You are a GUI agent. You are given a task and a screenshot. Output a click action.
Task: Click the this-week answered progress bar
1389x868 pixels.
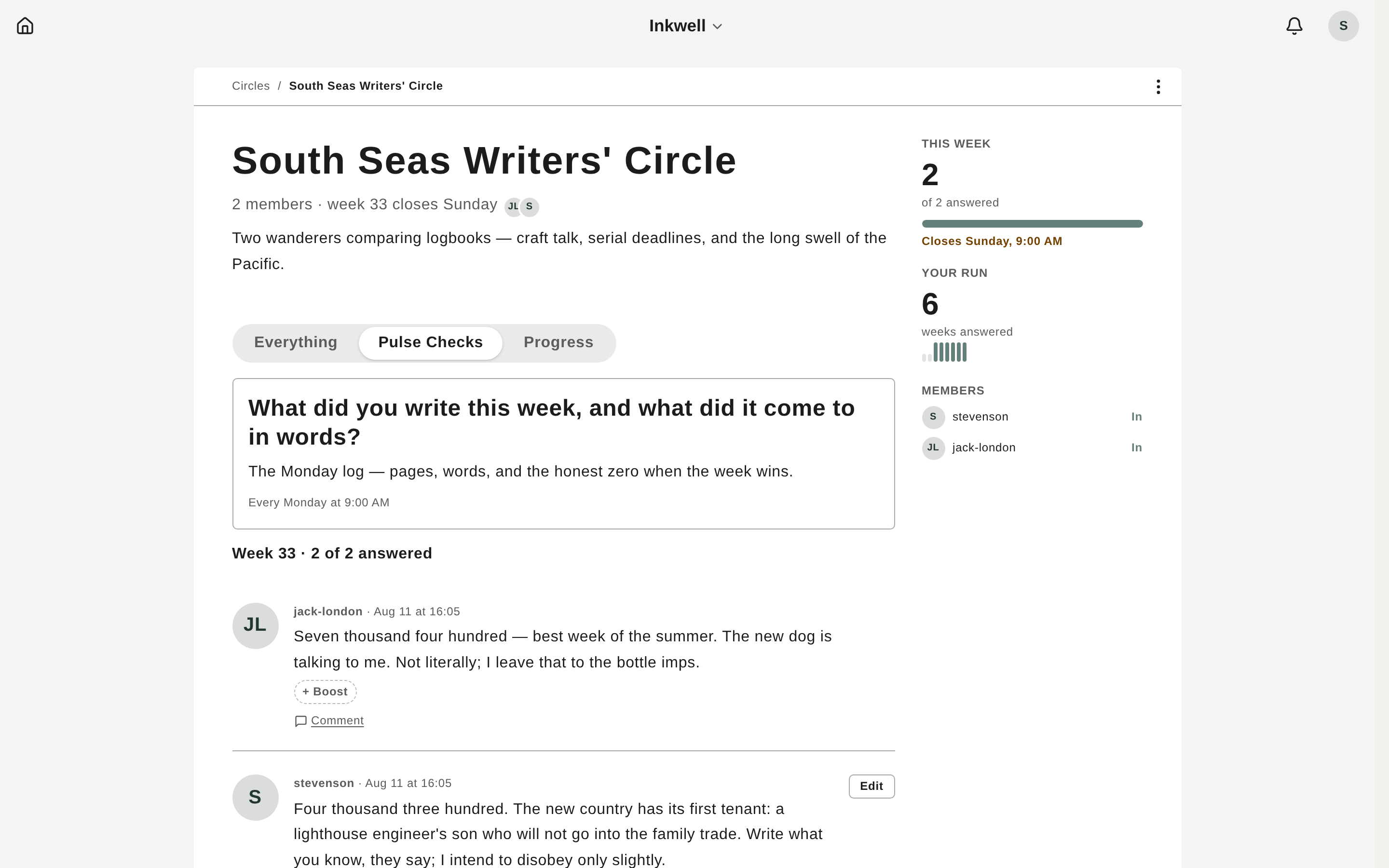1032,223
